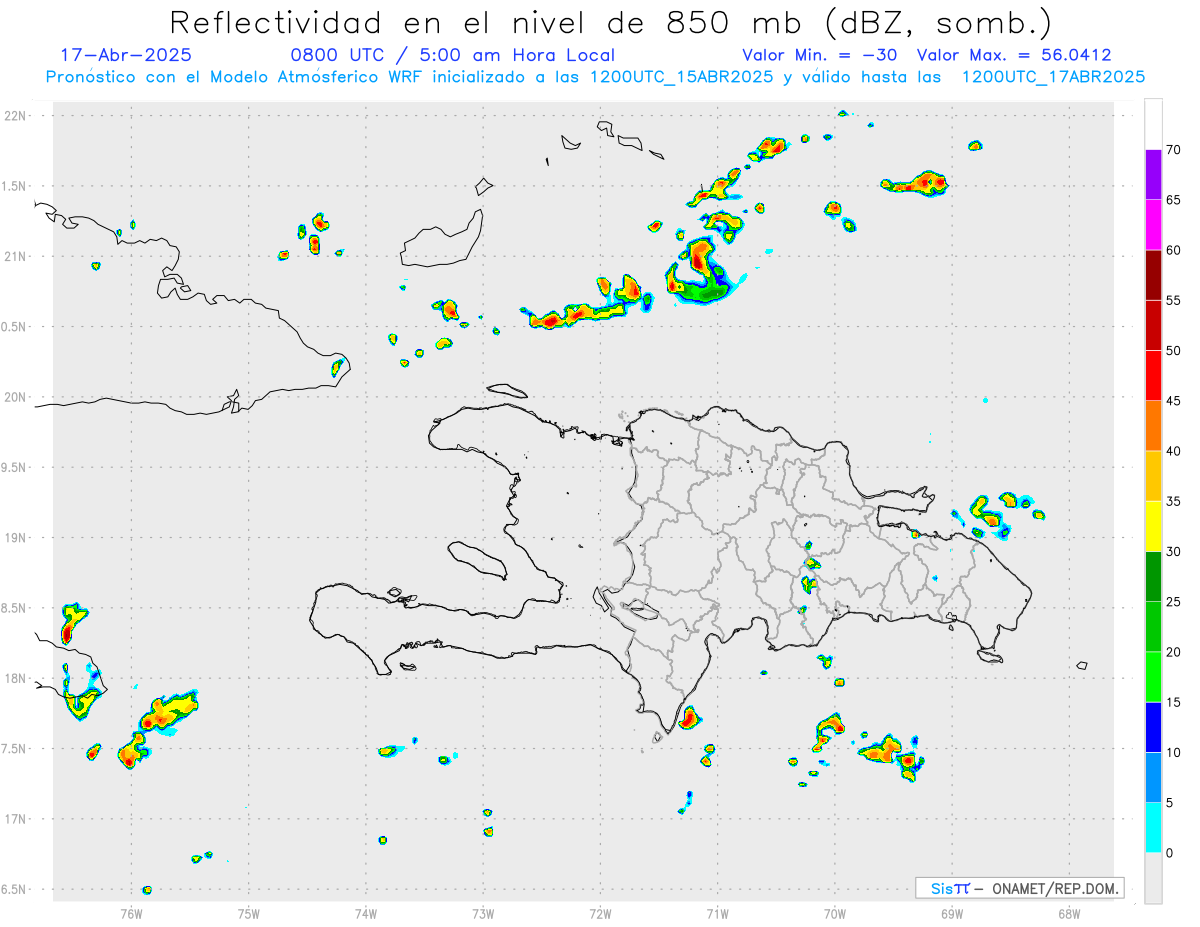The width and height of the screenshot is (1200, 927).
Task: Click the legend value '25'
Action: [x=1174, y=602]
